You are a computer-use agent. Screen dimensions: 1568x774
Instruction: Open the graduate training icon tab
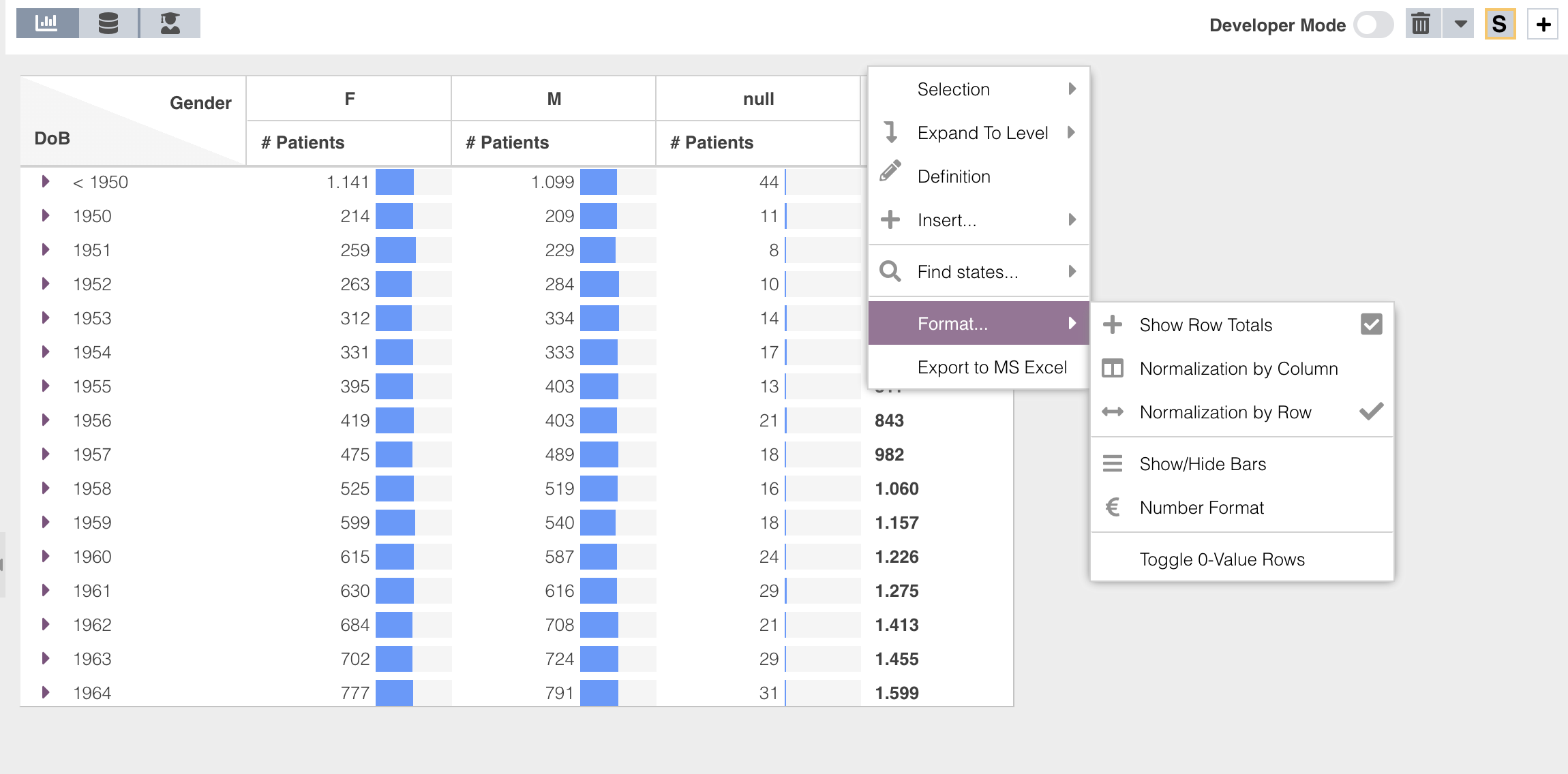(x=170, y=23)
